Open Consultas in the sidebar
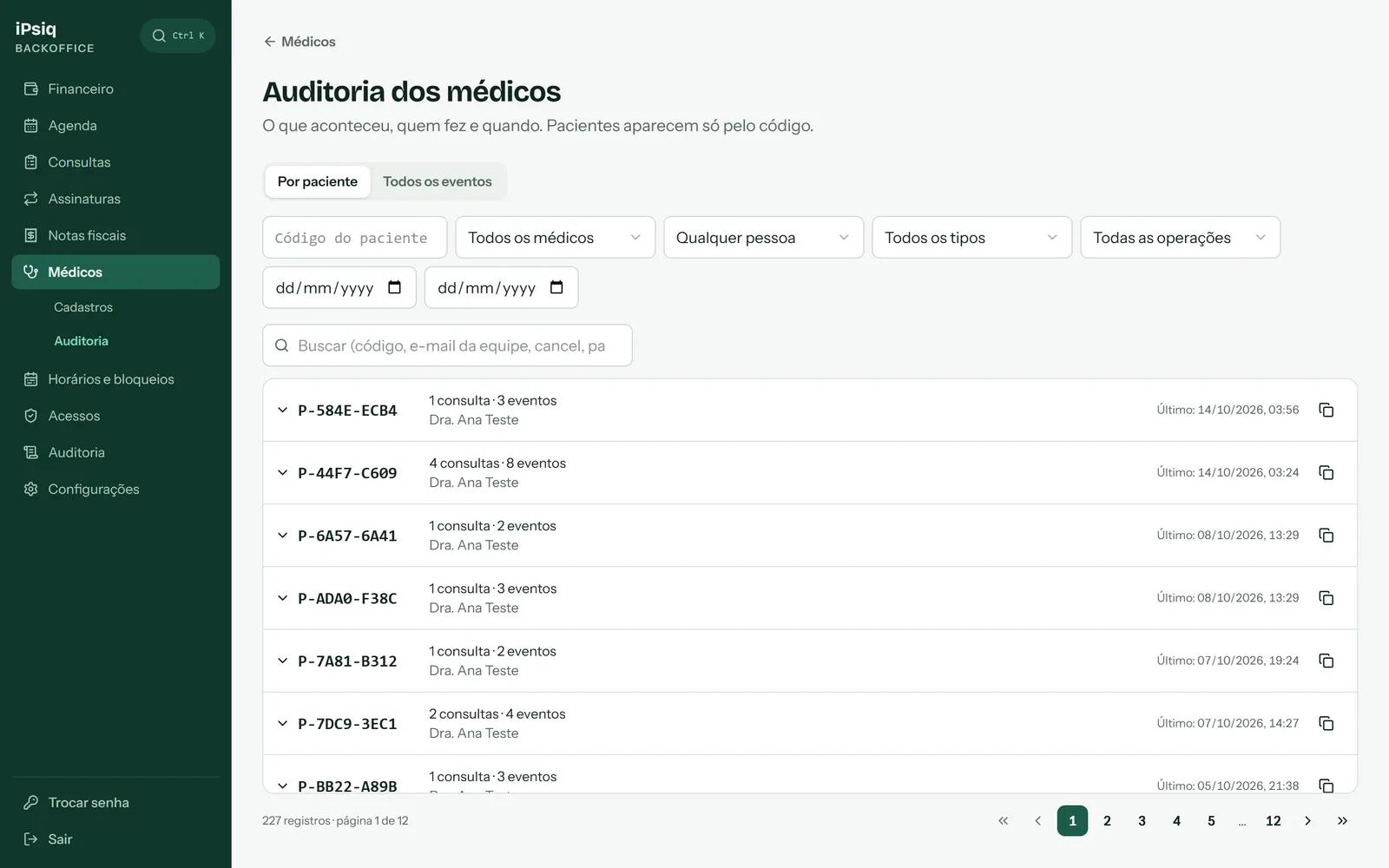This screenshot has height=868, width=1389. [x=115, y=162]
